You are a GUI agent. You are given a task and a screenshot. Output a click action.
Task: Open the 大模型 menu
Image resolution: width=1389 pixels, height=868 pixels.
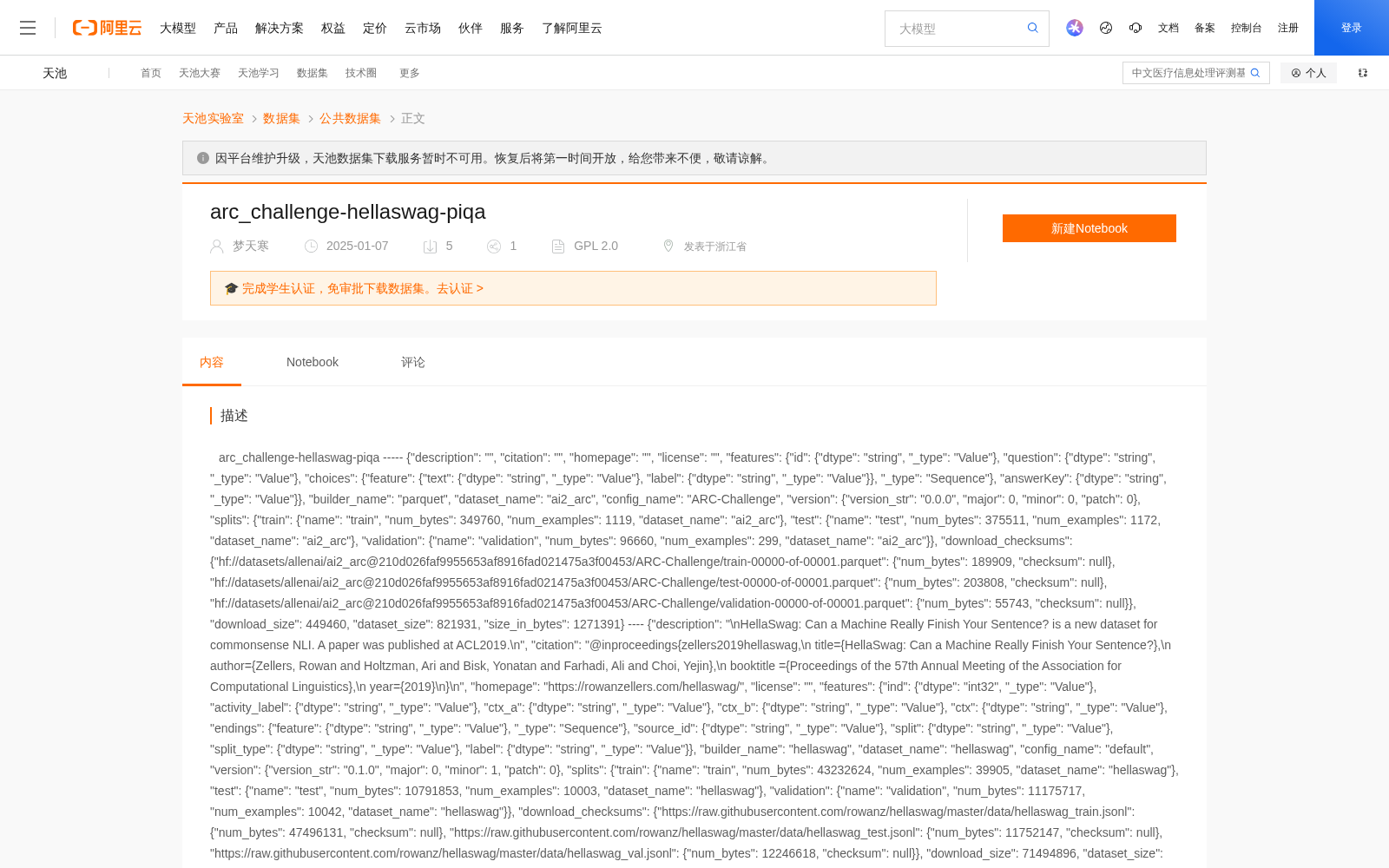pyautogui.click(x=178, y=28)
